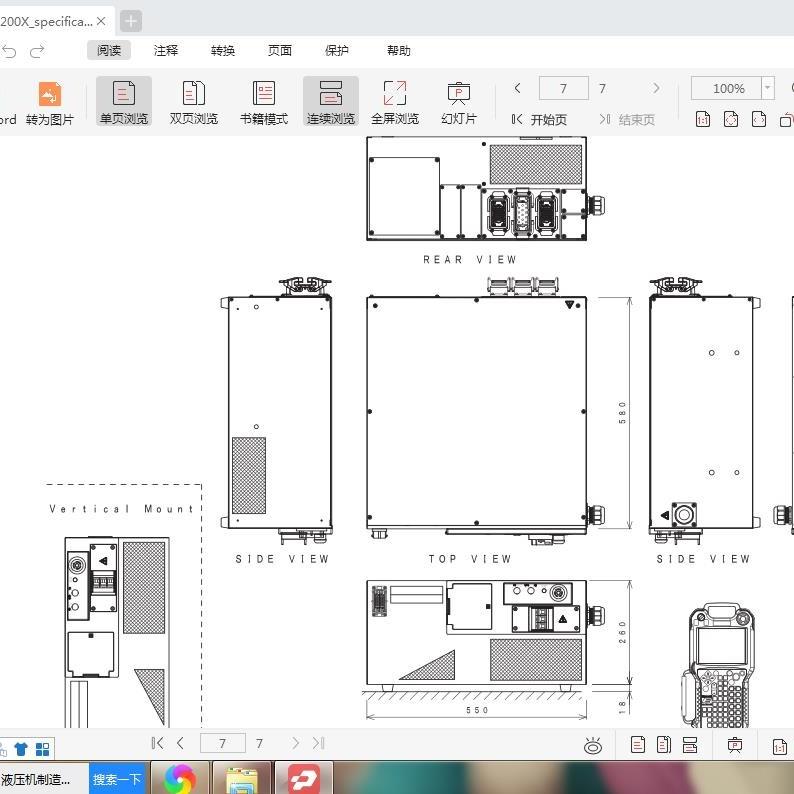Select single page icon in status bar
The height and width of the screenshot is (794, 794).
coord(638,744)
